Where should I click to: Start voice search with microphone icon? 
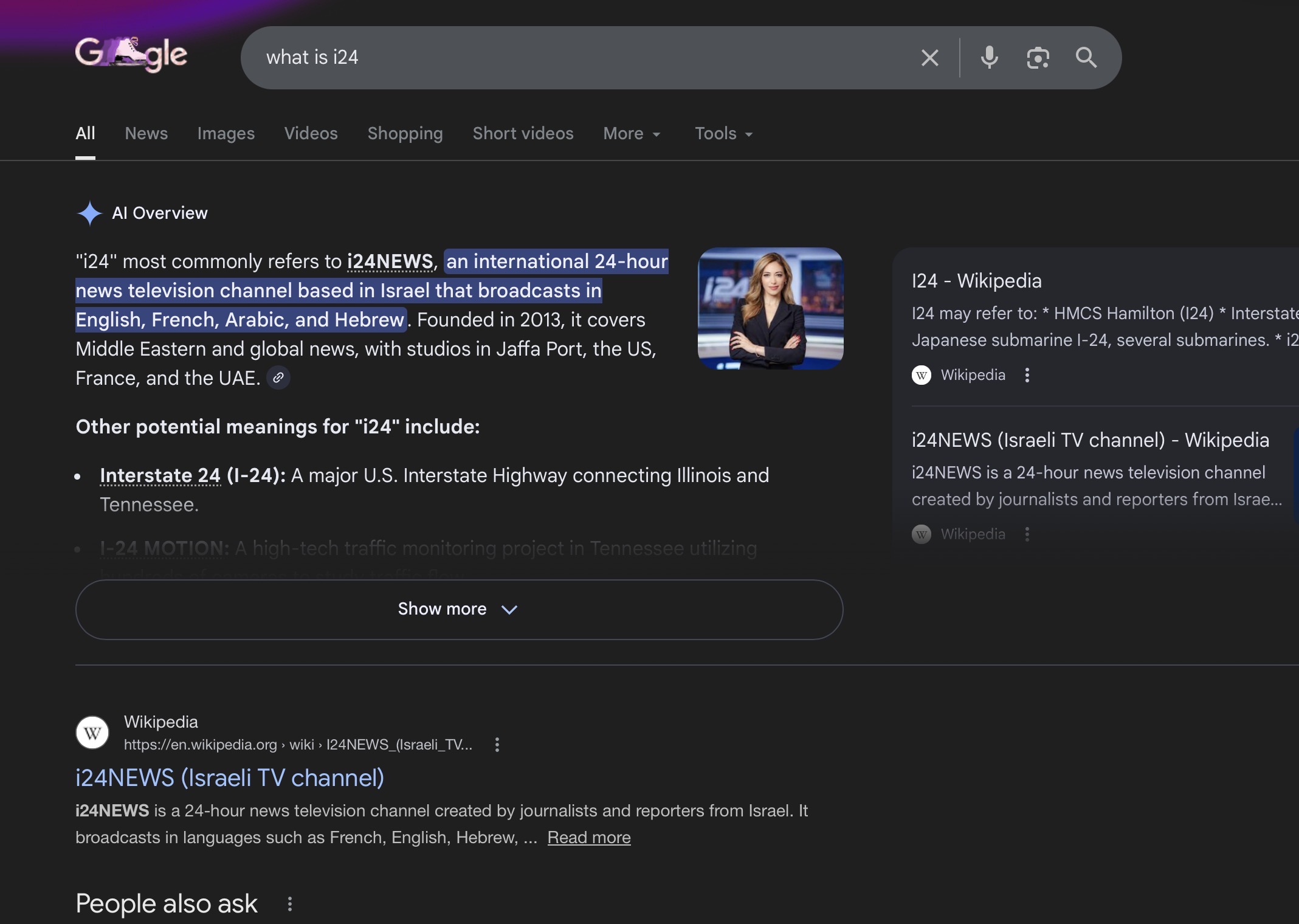[989, 58]
